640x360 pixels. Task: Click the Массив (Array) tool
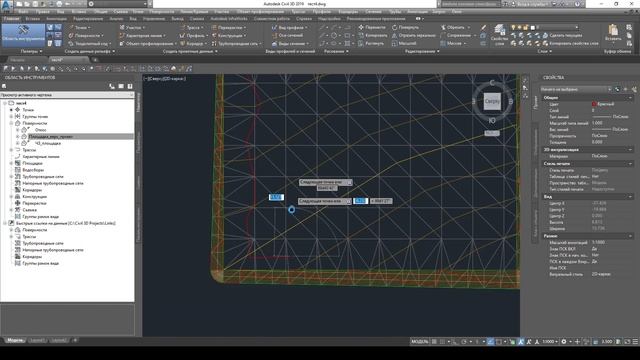tap(453, 43)
